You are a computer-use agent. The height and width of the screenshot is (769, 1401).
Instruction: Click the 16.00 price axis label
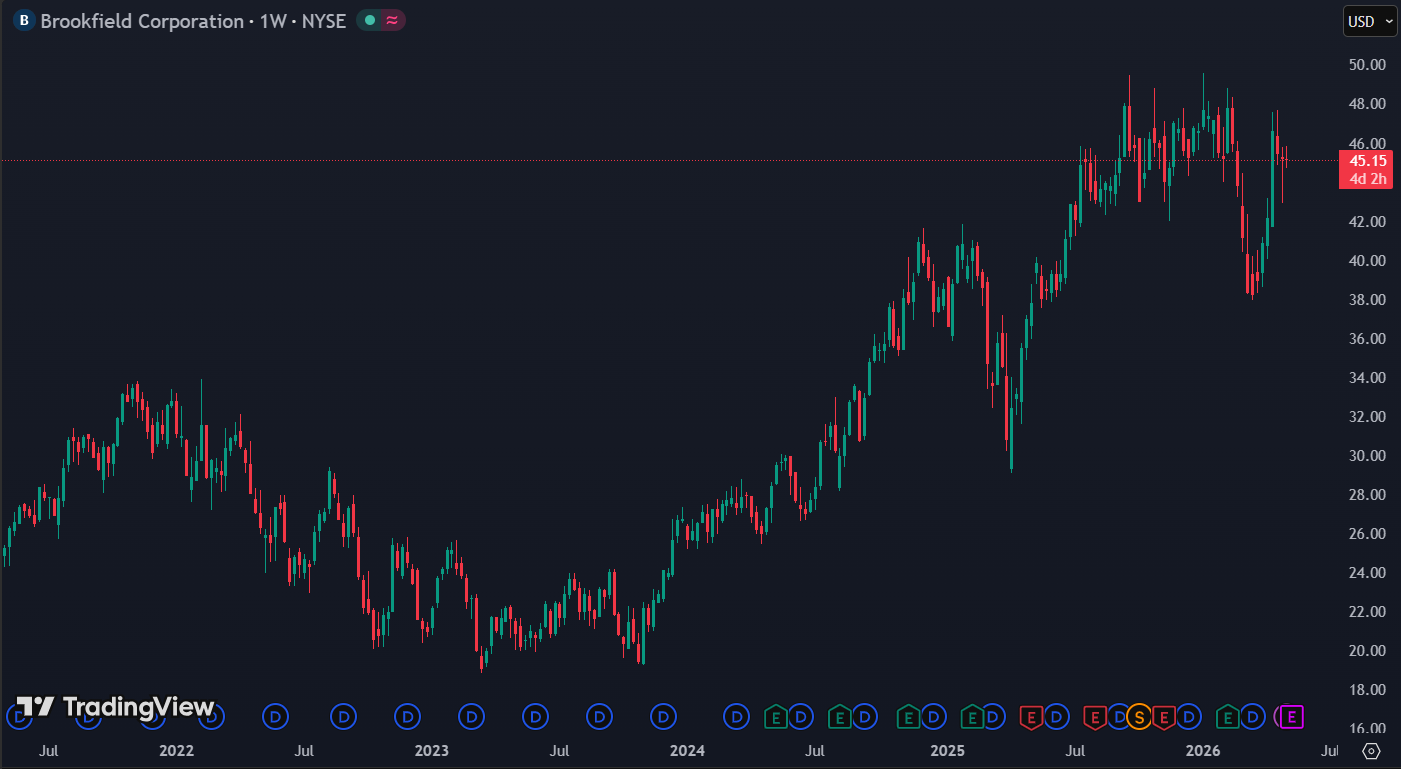[1367, 728]
